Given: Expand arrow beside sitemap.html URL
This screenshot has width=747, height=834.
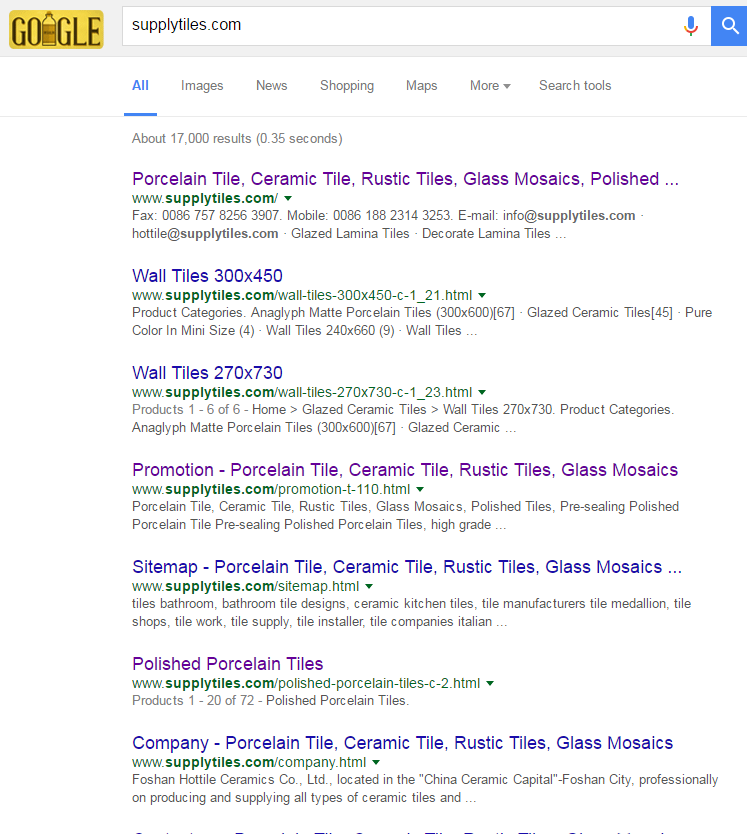Looking at the screenshot, I should (x=369, y=586).
